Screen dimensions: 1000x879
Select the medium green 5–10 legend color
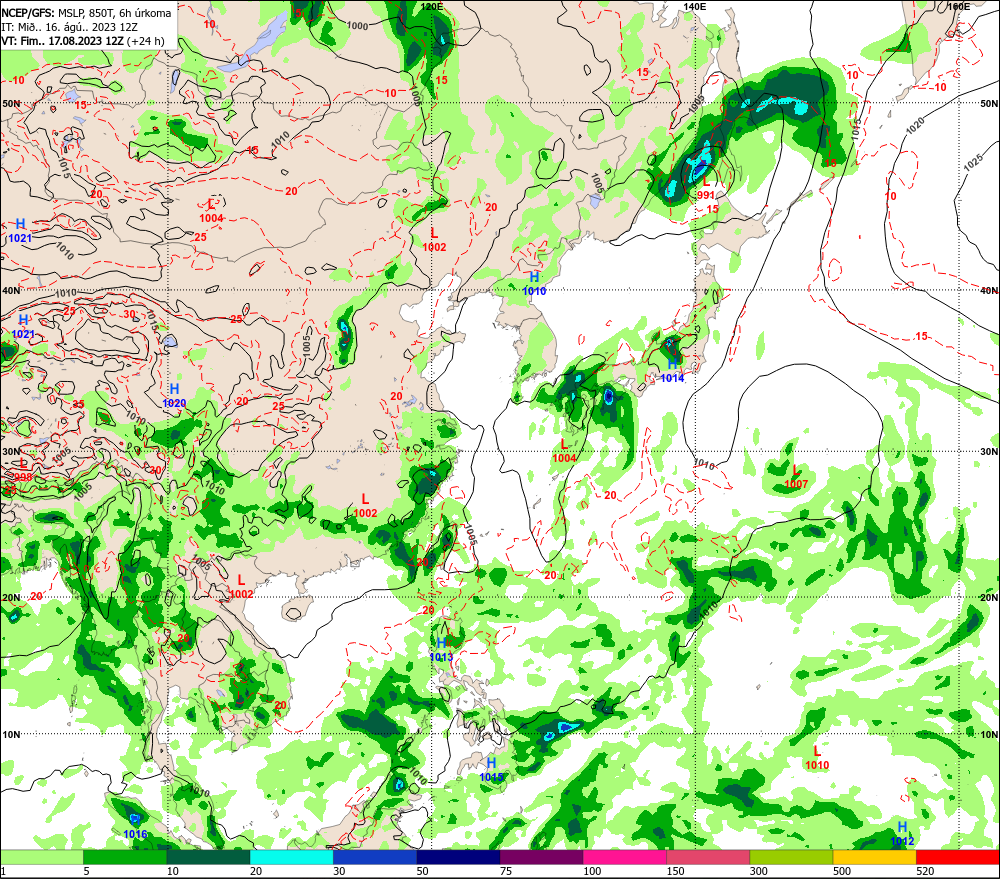[125, 857]
